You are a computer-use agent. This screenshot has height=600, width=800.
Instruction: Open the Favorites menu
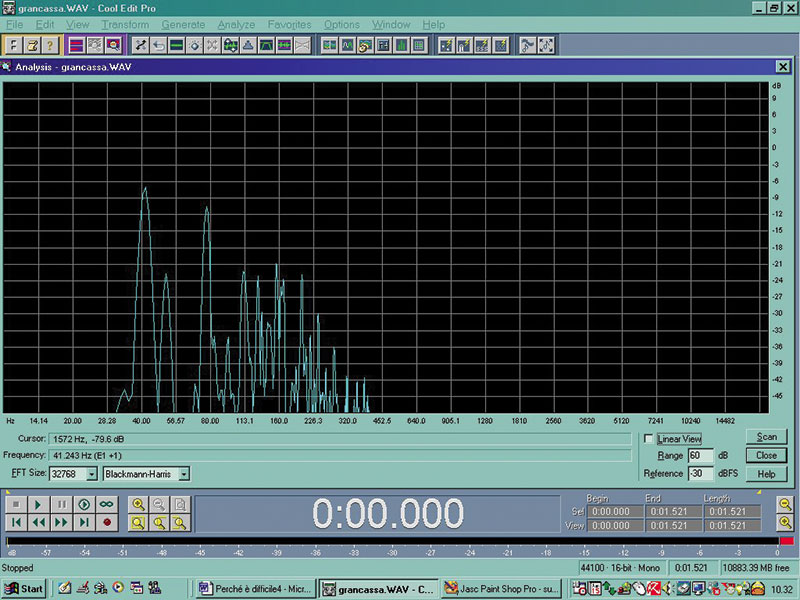coord(289,24)
